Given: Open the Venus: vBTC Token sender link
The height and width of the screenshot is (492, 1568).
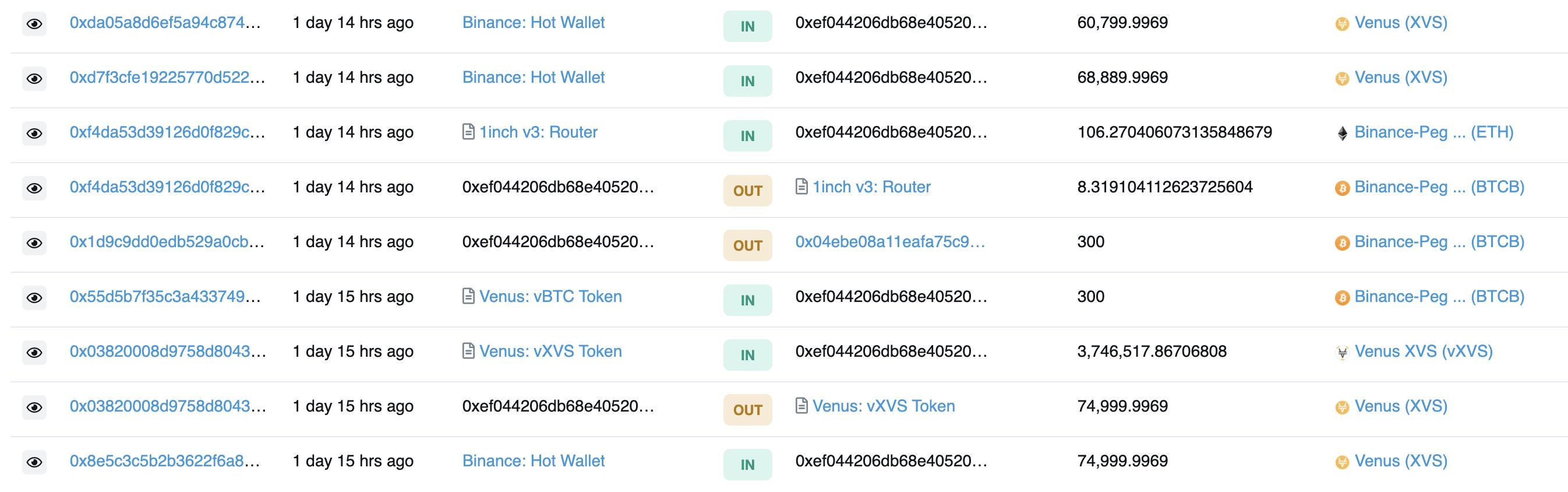Looking at the screenshot, I should (550, 297).
